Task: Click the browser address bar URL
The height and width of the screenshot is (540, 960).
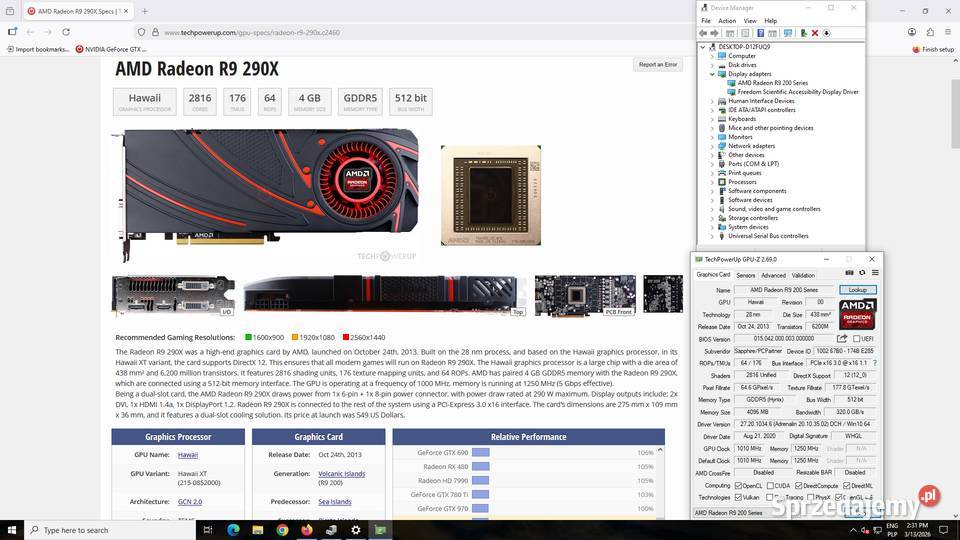Action: [252, 32]
